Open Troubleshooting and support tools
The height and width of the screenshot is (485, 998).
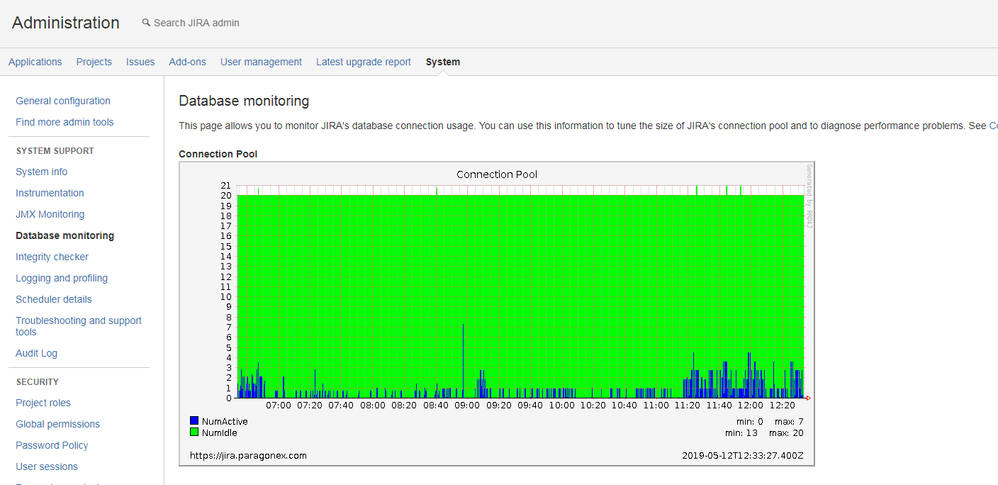click(79, 326)
